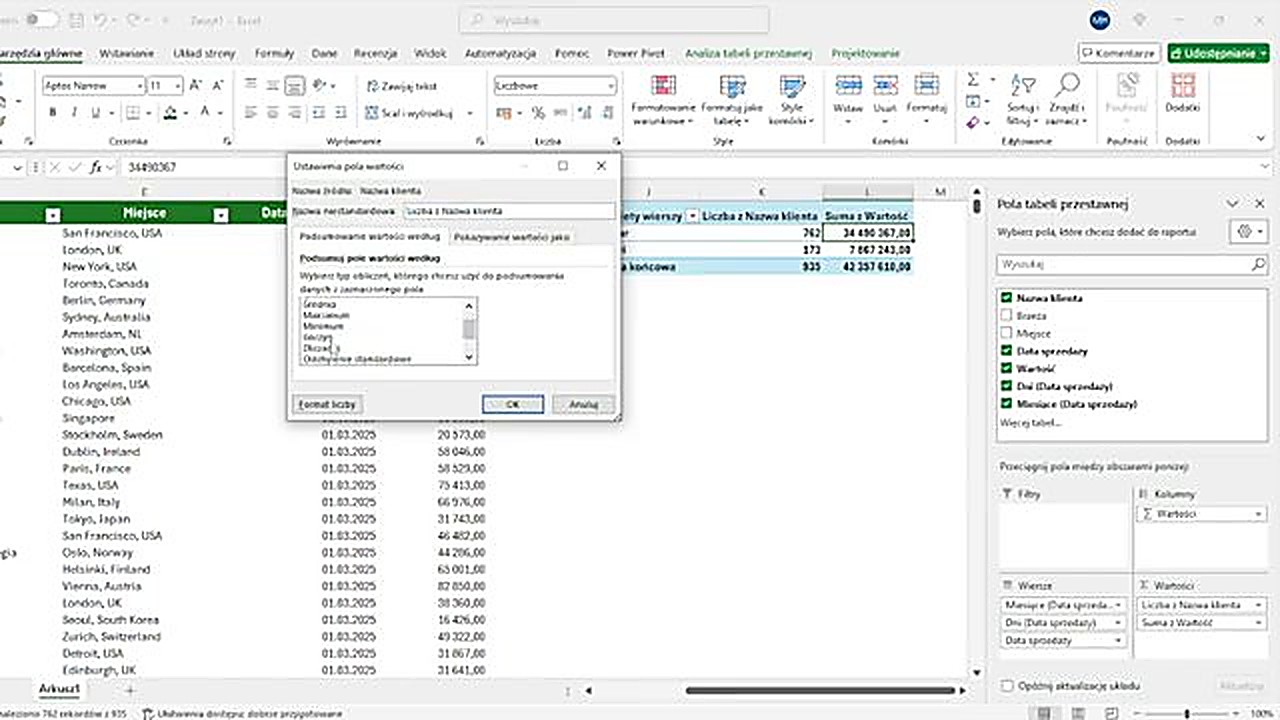Adjust the zoom slider in status bar
Screen dimensions: 1280x720
[1187, 713]
